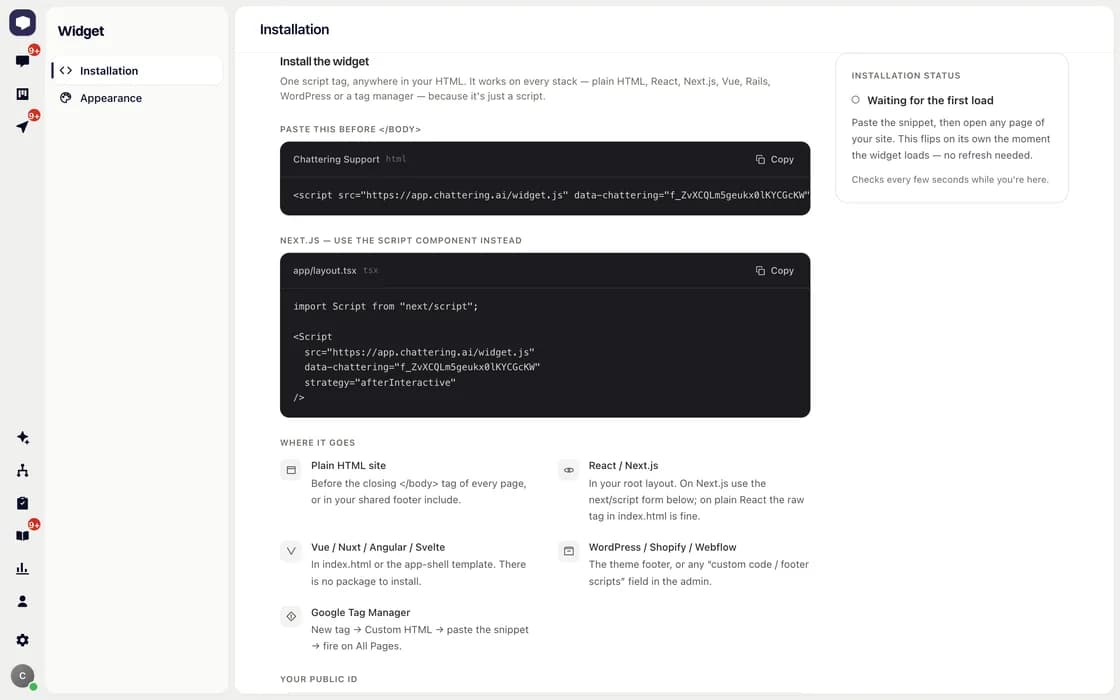Click the 'INSTALLATION STATUS' label
1120x700 pixels.
click(906, 76)
